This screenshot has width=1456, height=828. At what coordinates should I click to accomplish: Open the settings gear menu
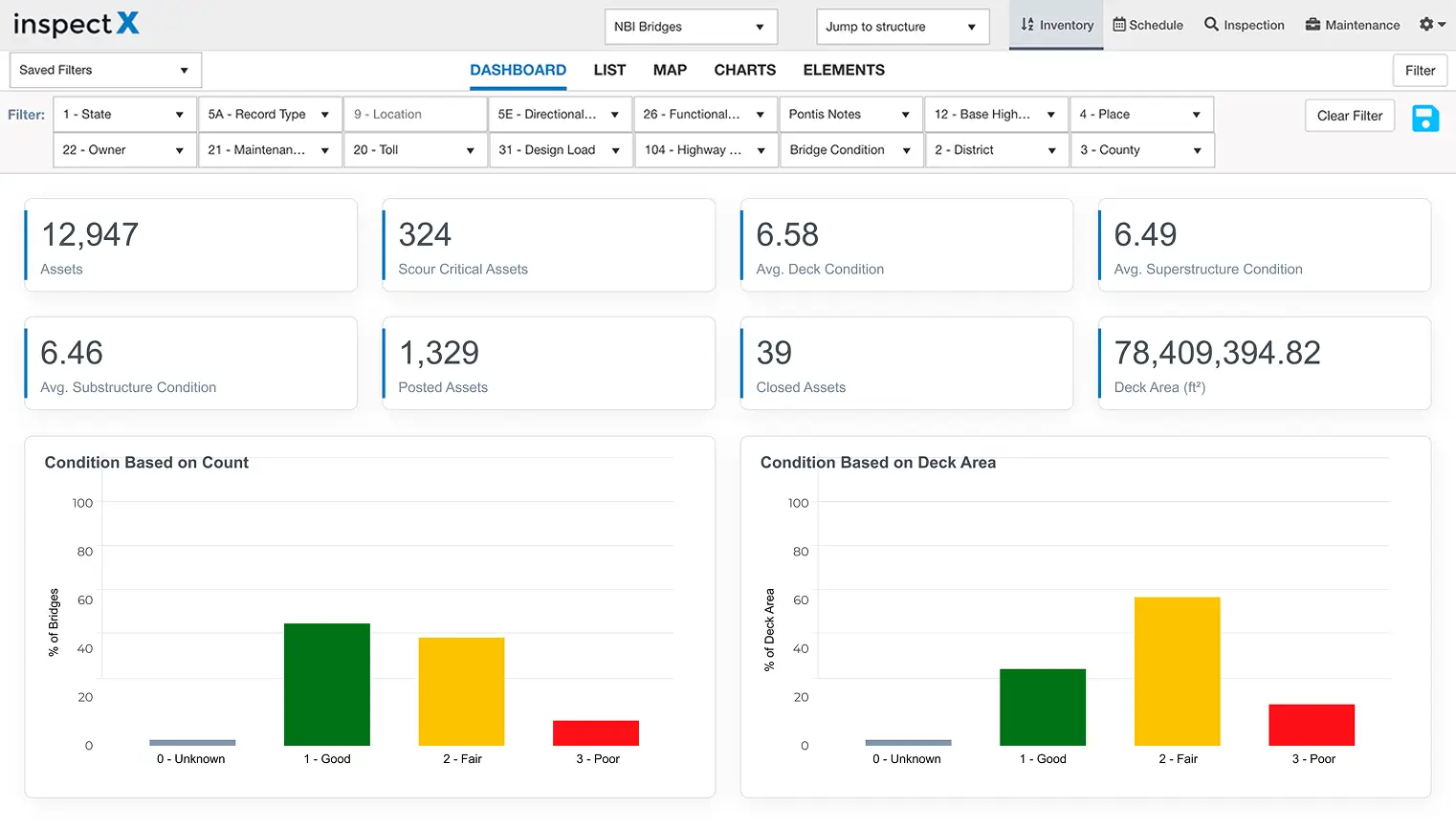click(1432, 25)
